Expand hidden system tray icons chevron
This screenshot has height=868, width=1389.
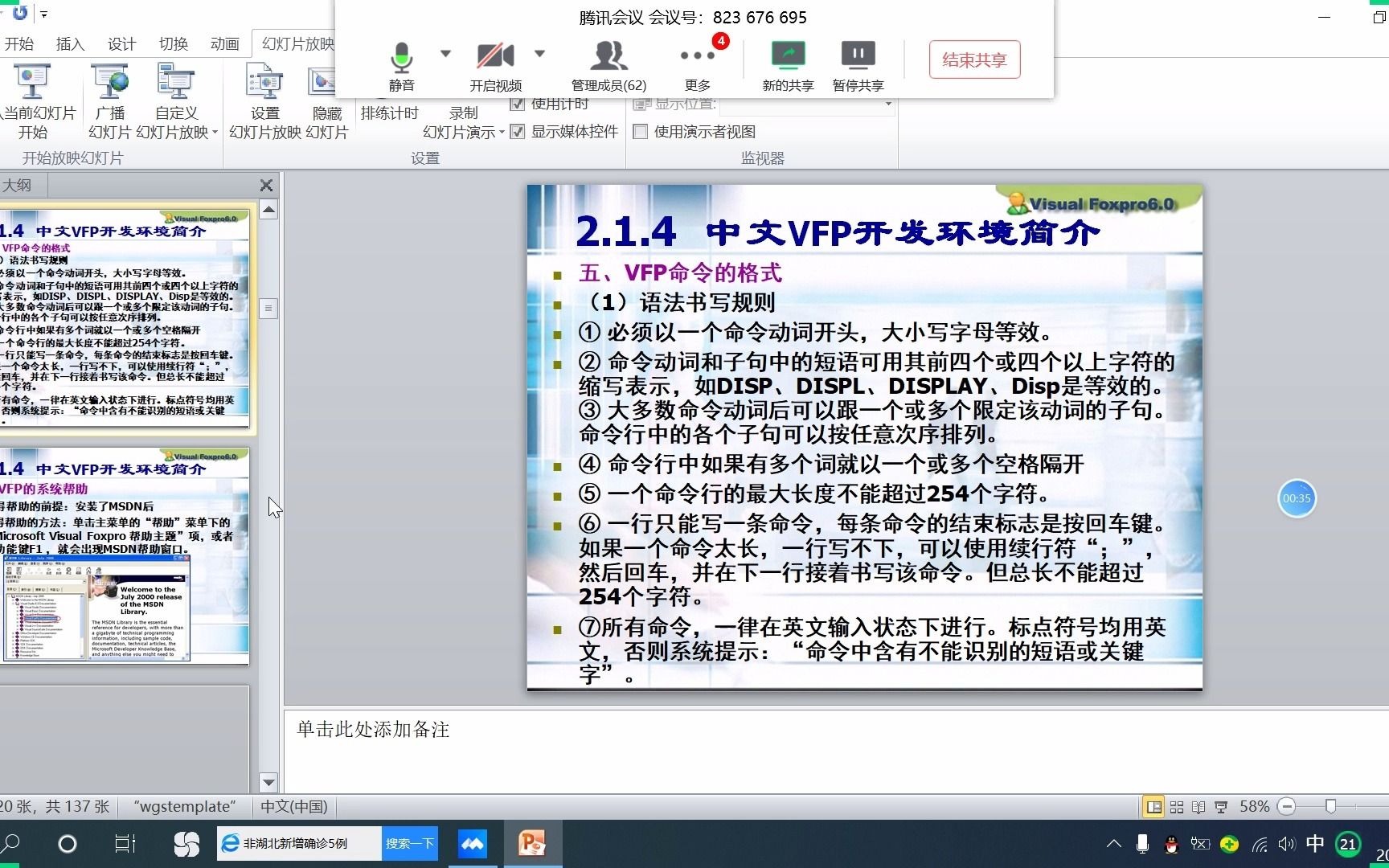[1113, 844]
